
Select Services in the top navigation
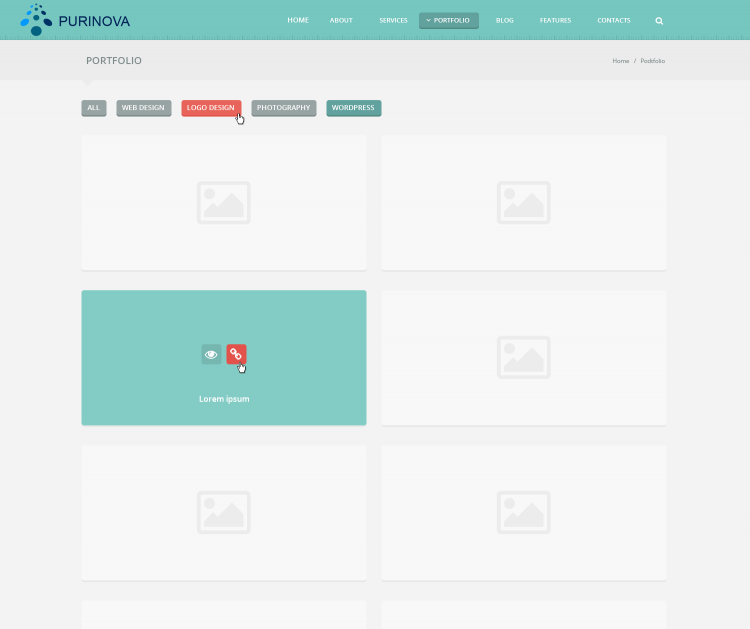[393, 20]
